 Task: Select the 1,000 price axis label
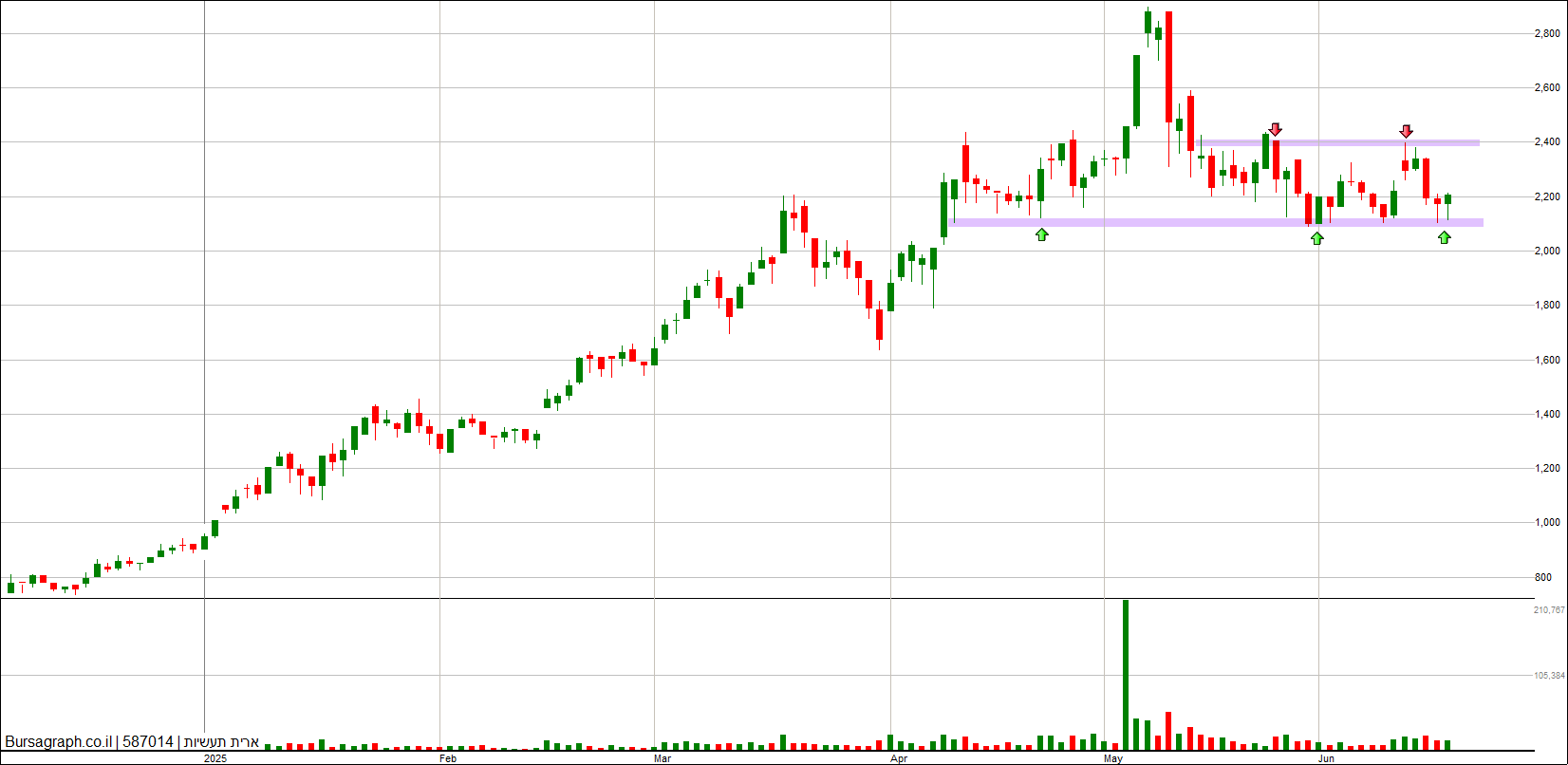pyautogui.click(x=1547, y=523)
